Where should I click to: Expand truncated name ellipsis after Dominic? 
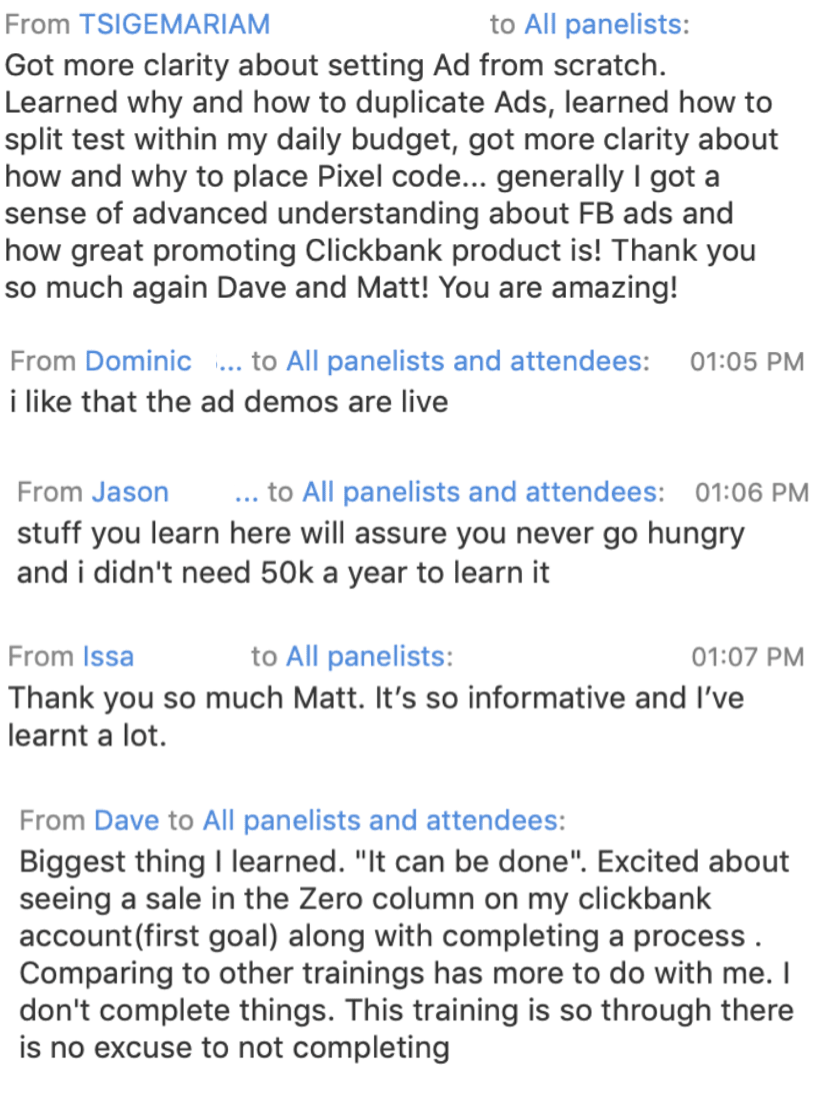pos(229,362)
